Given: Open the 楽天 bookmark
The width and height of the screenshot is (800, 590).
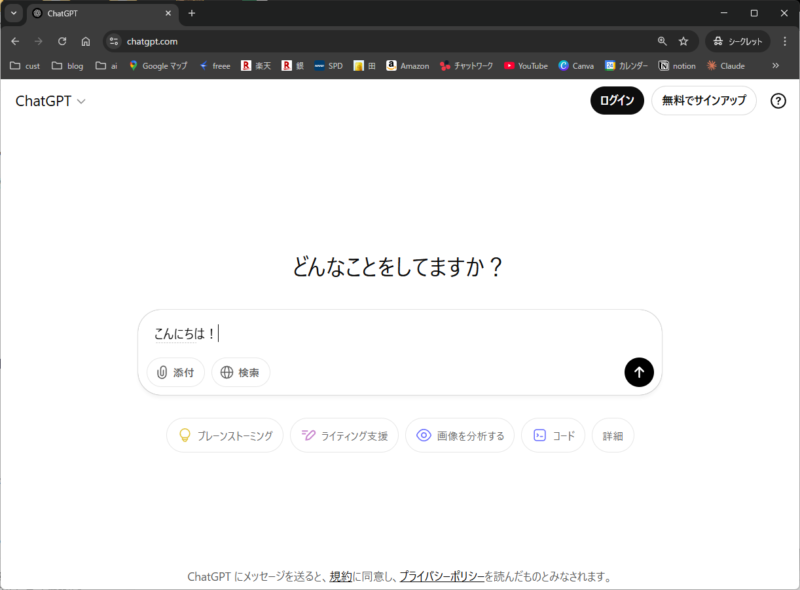Looking at the screenshot, I should point(256,66).
